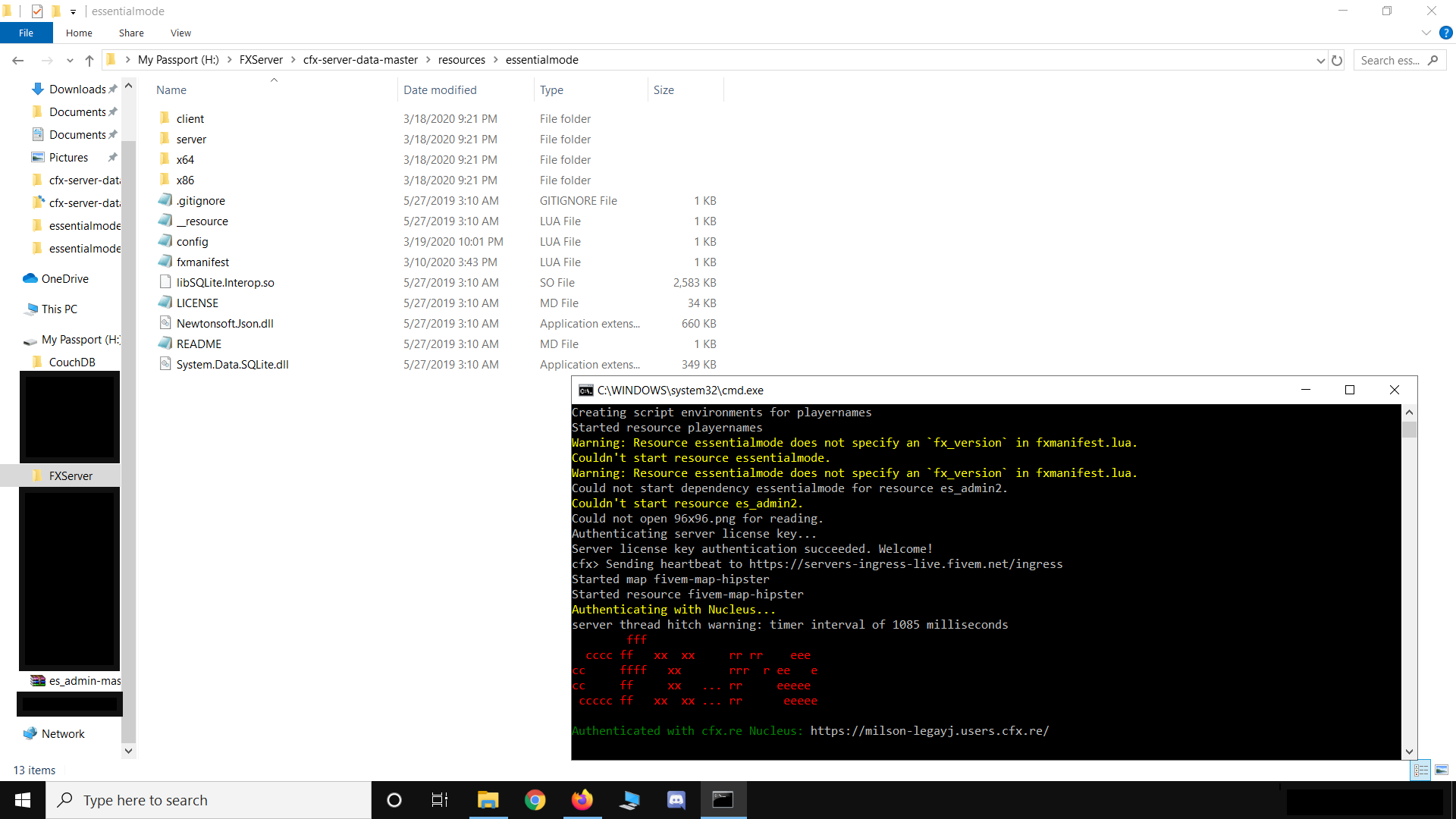This screenshot has height=819, width=1456.
Task: Click the Refresh icon in the address bar
Action: coord(1337,60)
